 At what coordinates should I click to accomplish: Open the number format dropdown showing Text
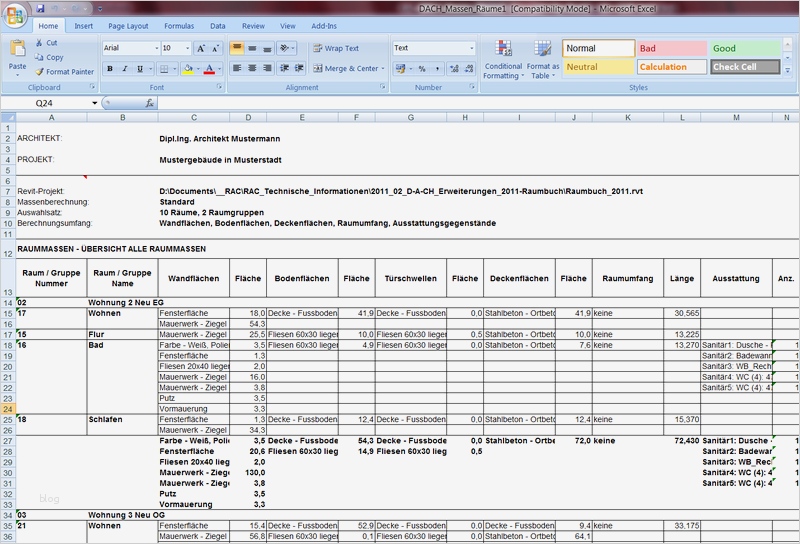pyautogui.click(x=471, y=48)
